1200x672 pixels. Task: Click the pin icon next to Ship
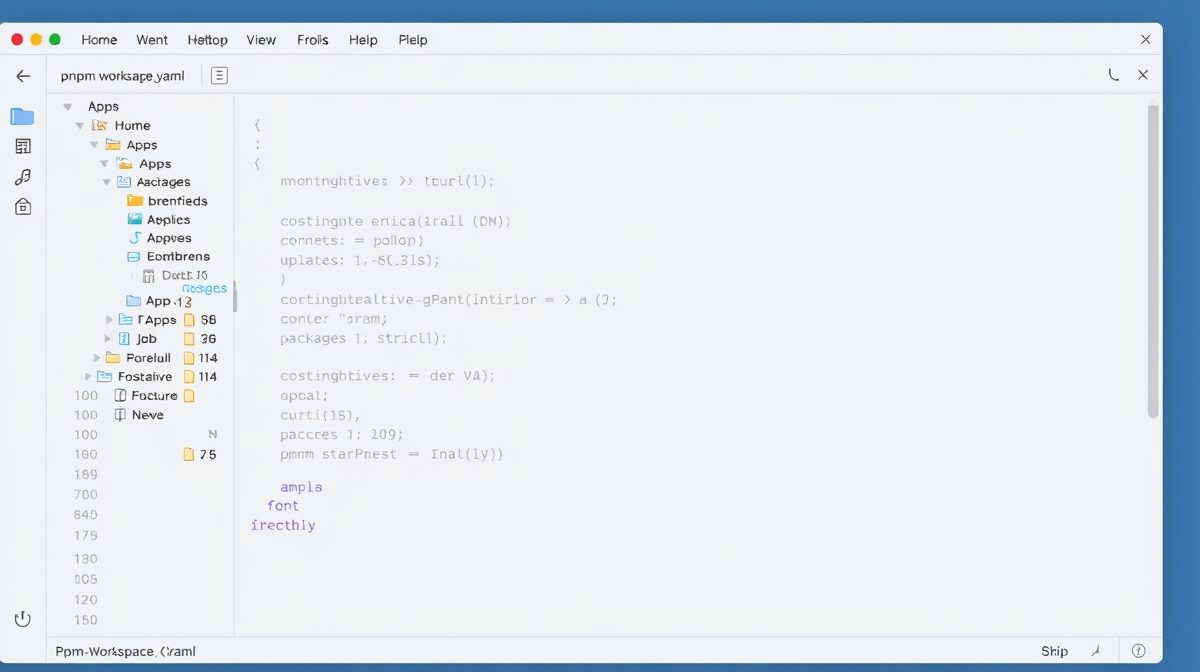(1095, 651)
